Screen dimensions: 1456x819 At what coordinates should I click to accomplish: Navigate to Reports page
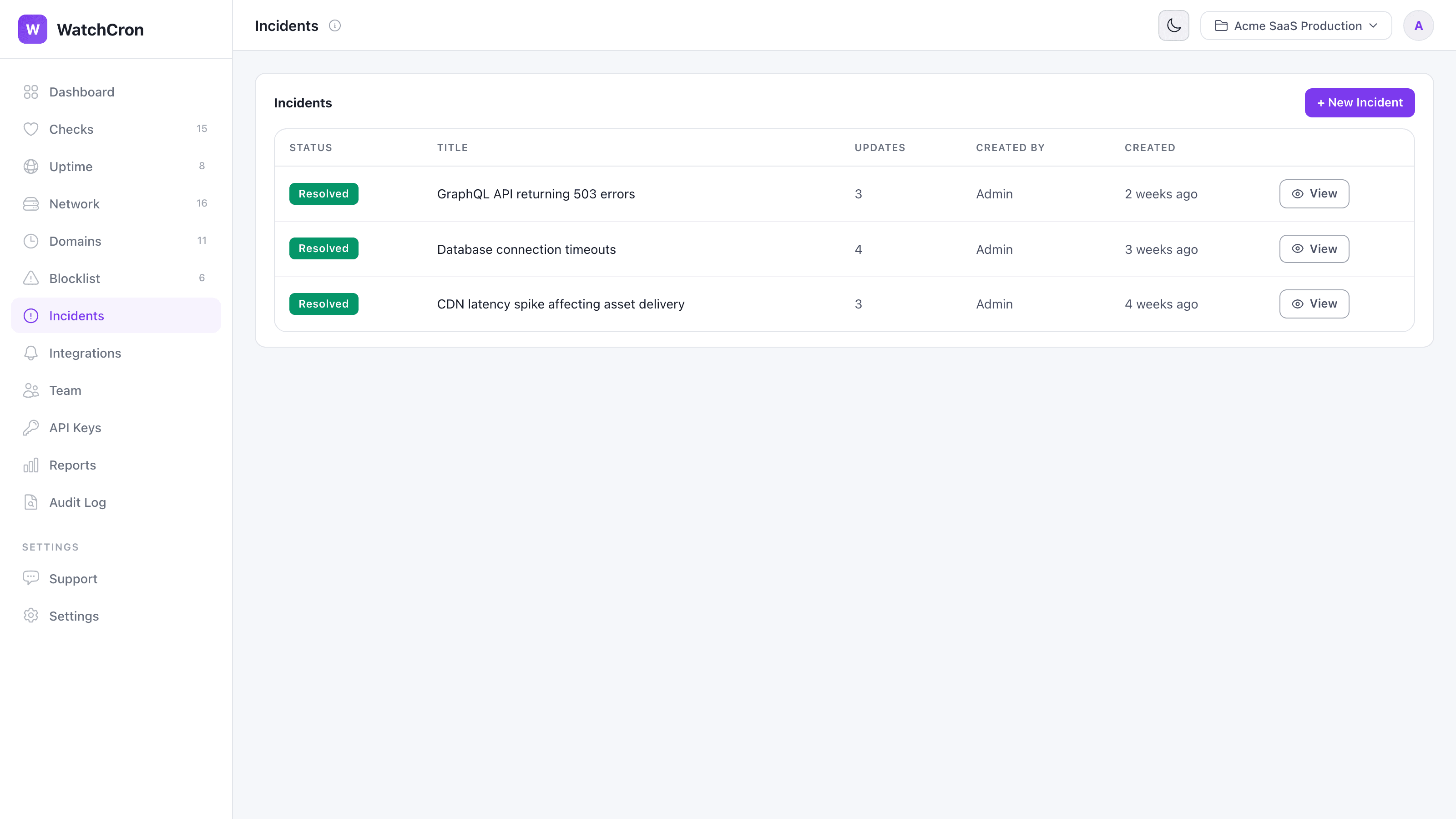pos(116,465)
